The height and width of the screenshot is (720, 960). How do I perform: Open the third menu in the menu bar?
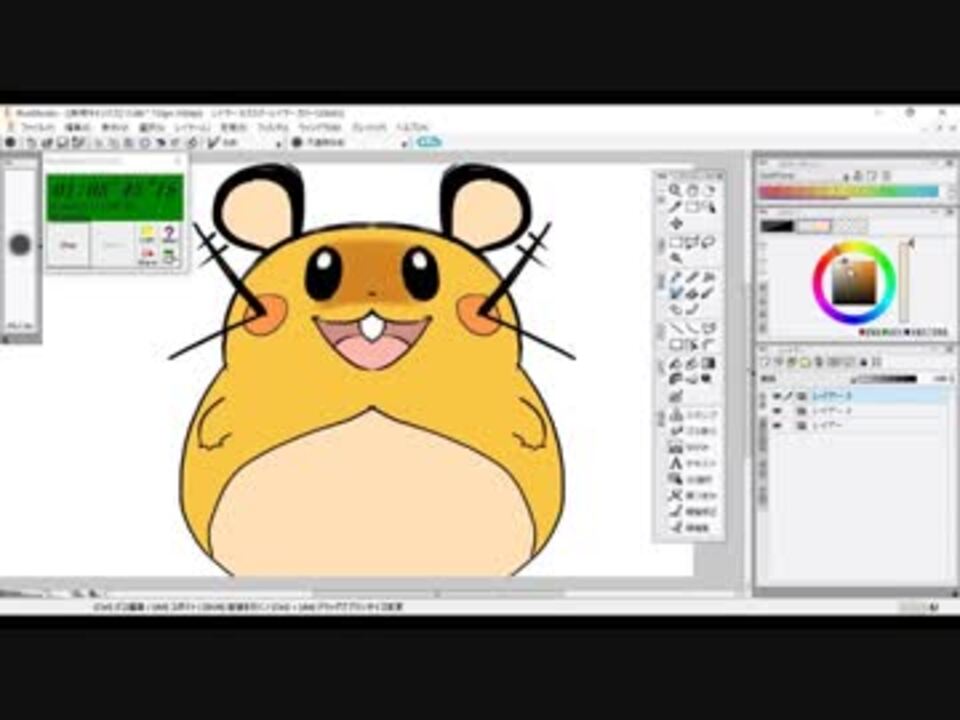114,127
